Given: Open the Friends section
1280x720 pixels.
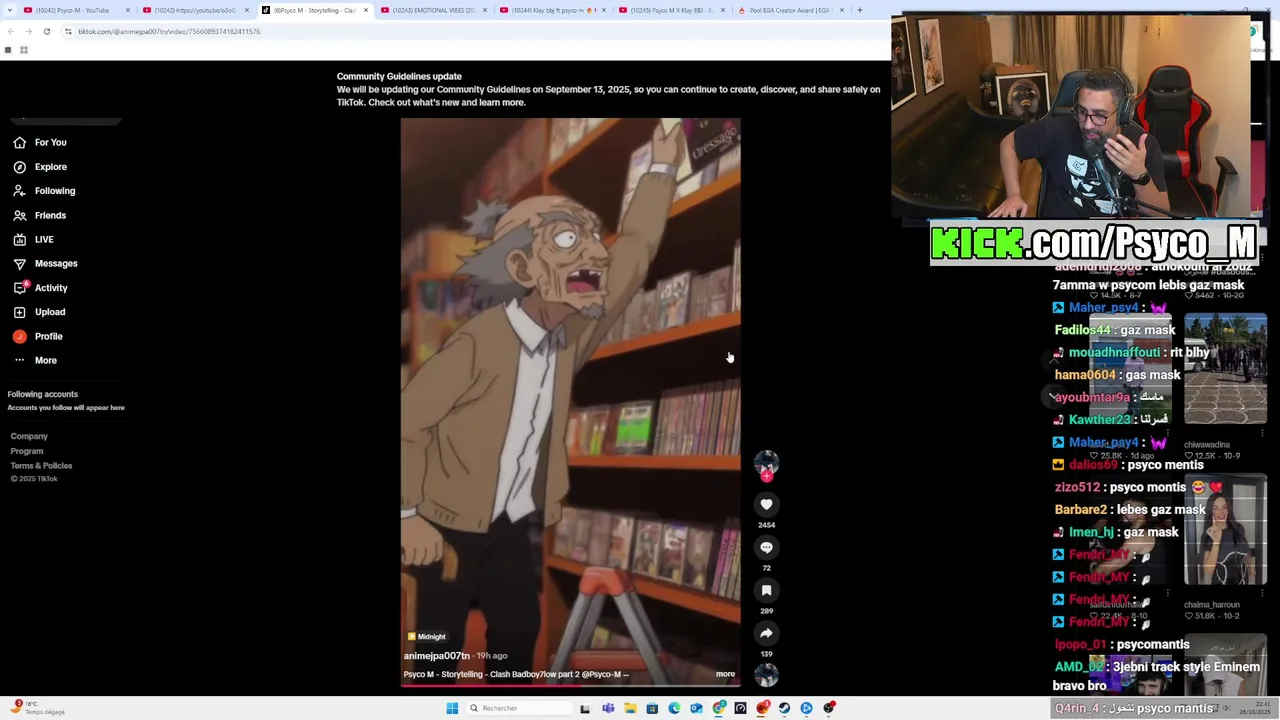Looking at the screenshot, I should [40, 215].
